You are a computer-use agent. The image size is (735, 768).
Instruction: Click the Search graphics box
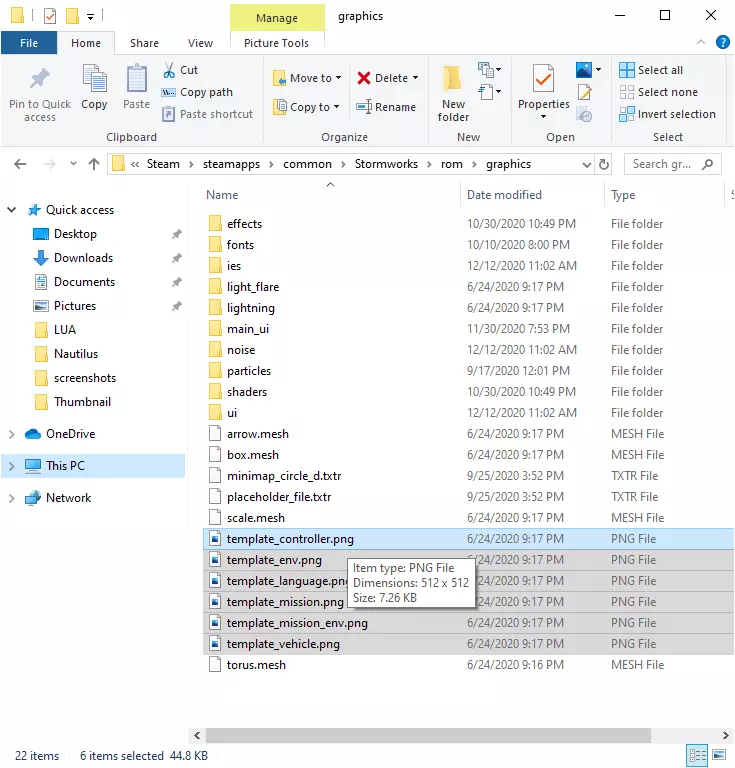pyautogui.click(x=672, y=164)
